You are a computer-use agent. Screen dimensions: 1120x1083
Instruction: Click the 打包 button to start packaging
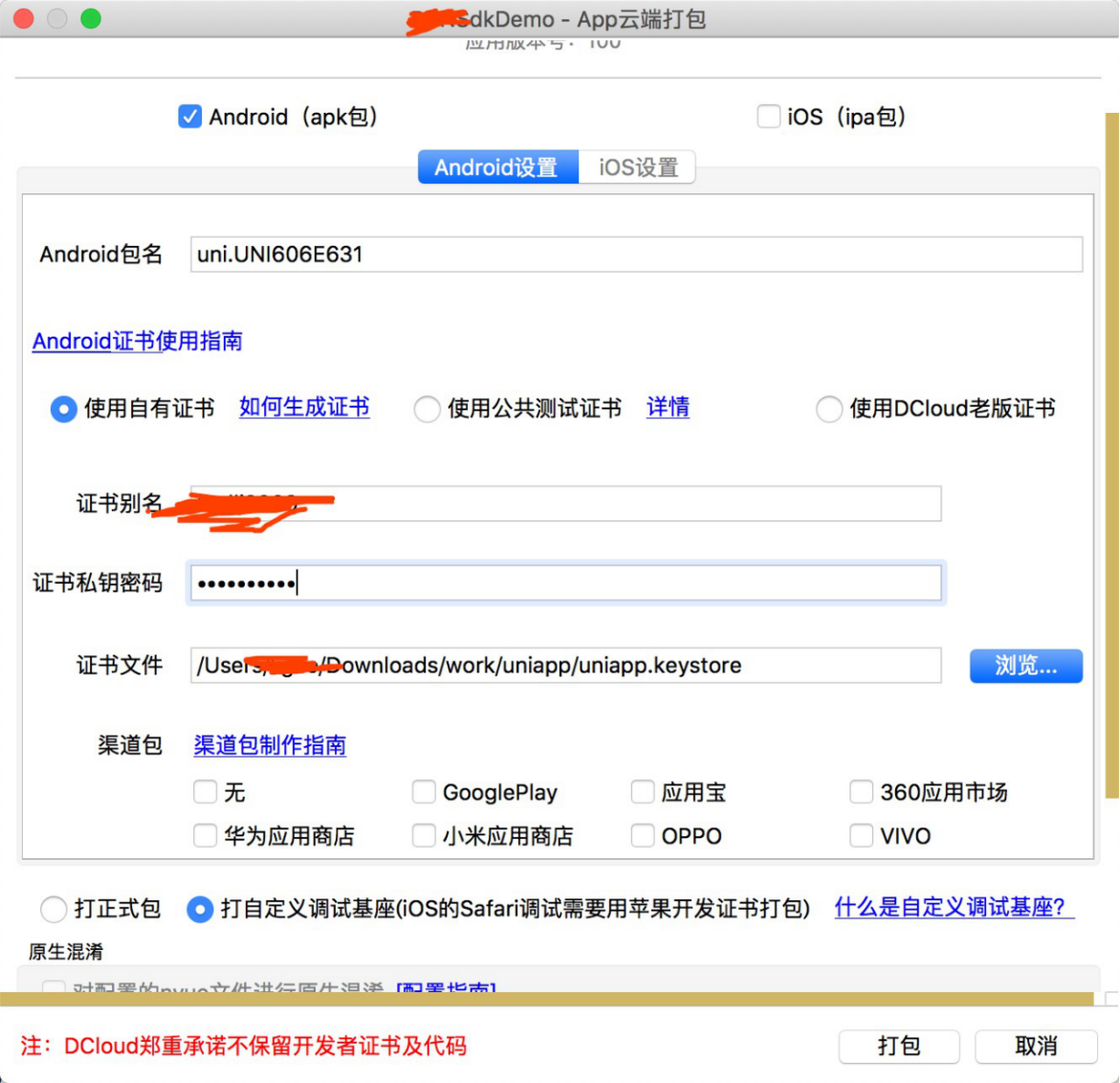[898, 1046]
